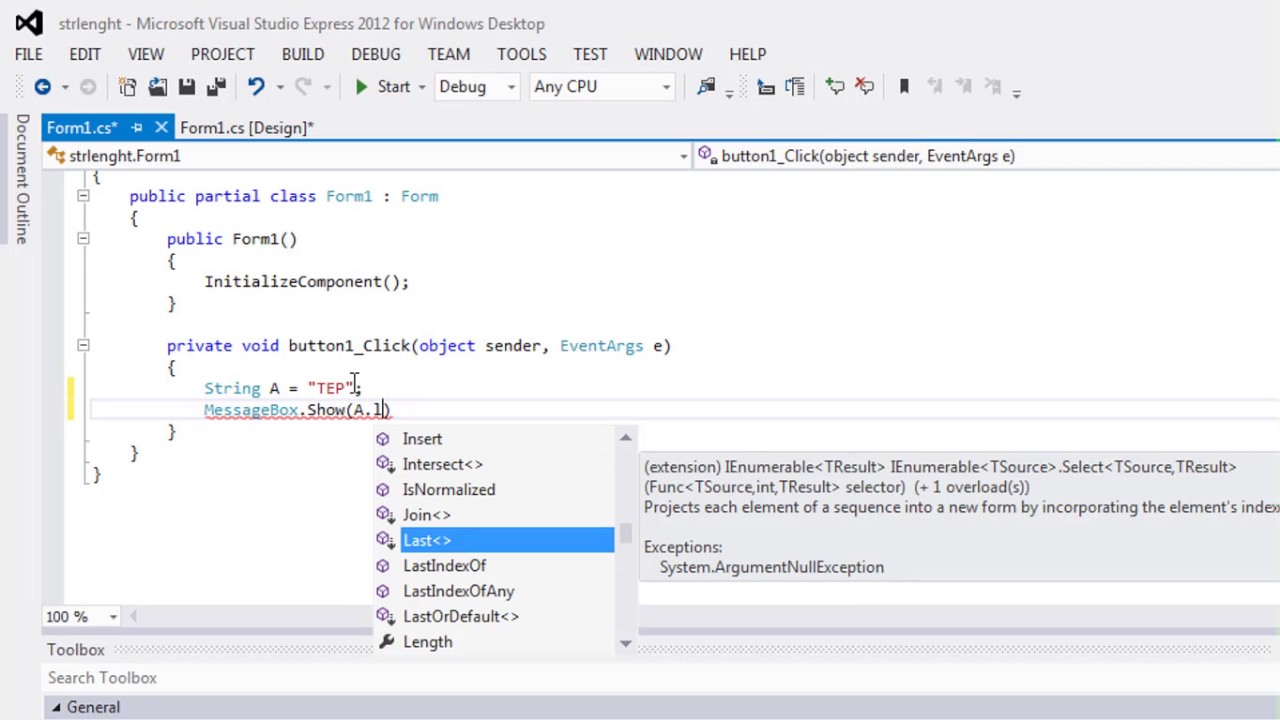1280x720 pixels.
Task: Click the cube icon beside the Insert suggestion
Action: (383, 439)
